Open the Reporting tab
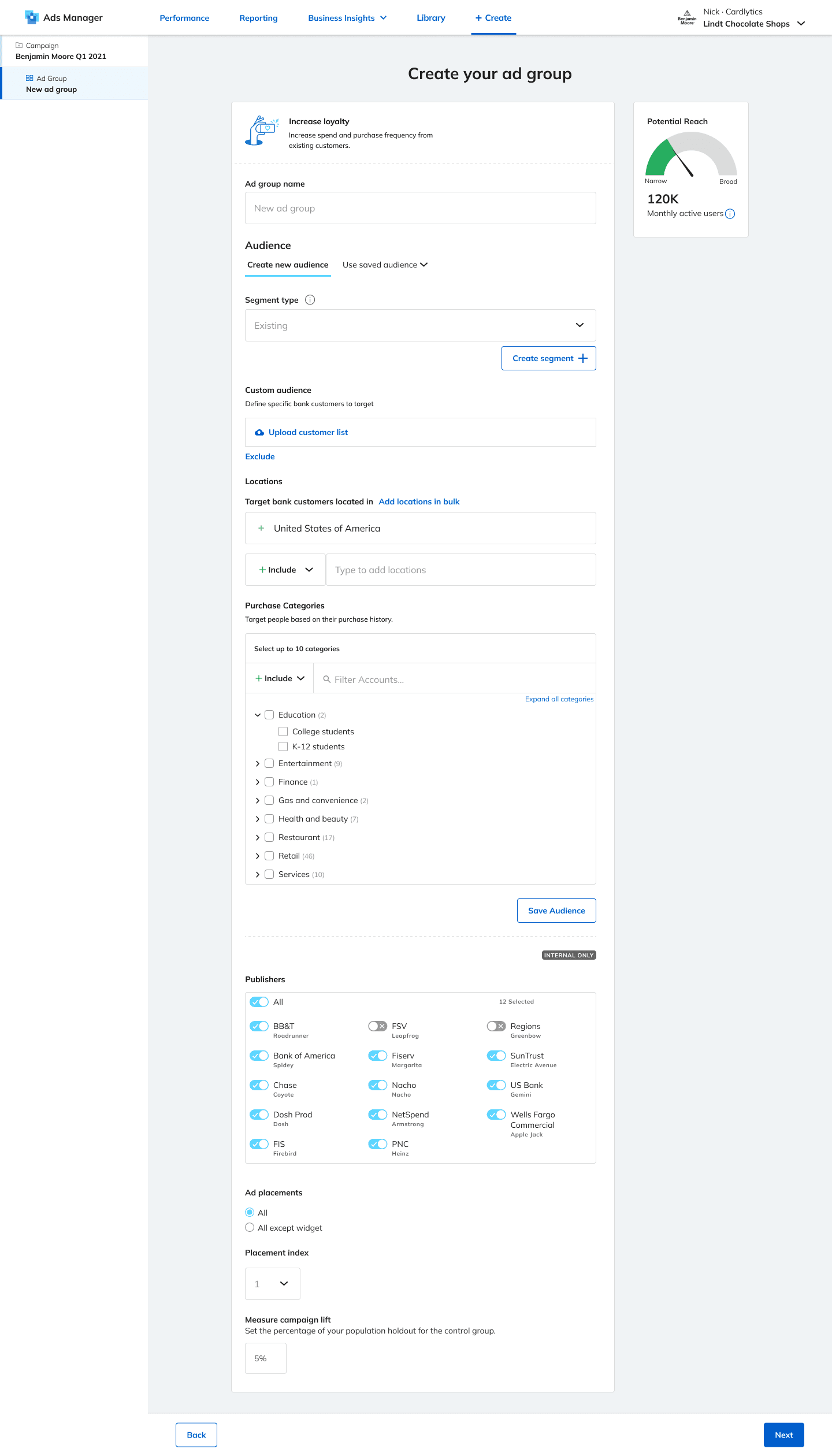 pos(258,18)
